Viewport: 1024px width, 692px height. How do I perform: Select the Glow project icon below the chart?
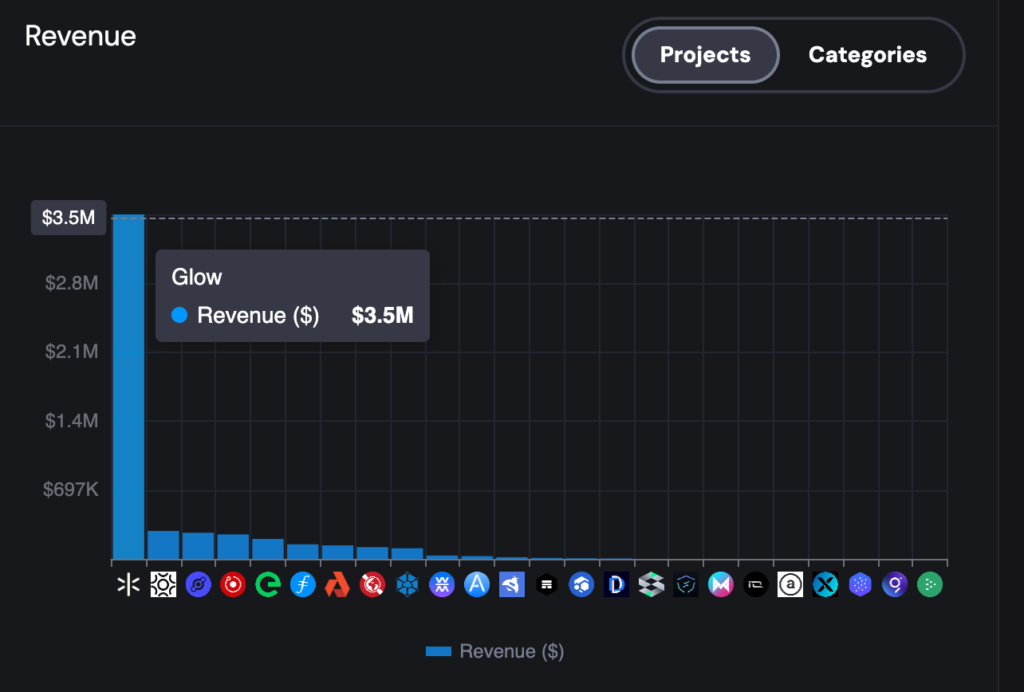(x=127, y=584)
